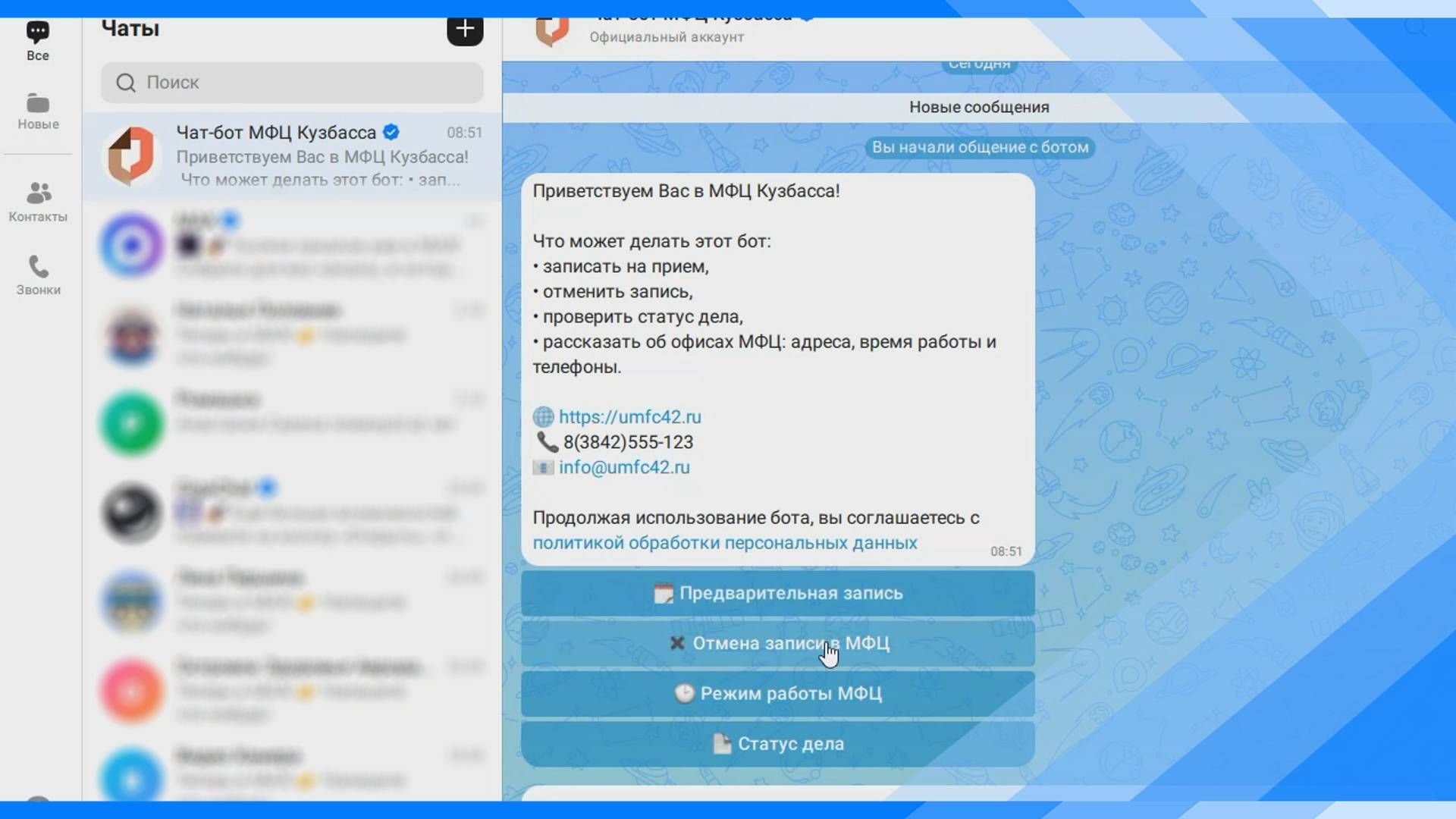Open Звонки in the sidebar
The width and height of the screenshot is (1456, 819).
click(x=38, y=275)
